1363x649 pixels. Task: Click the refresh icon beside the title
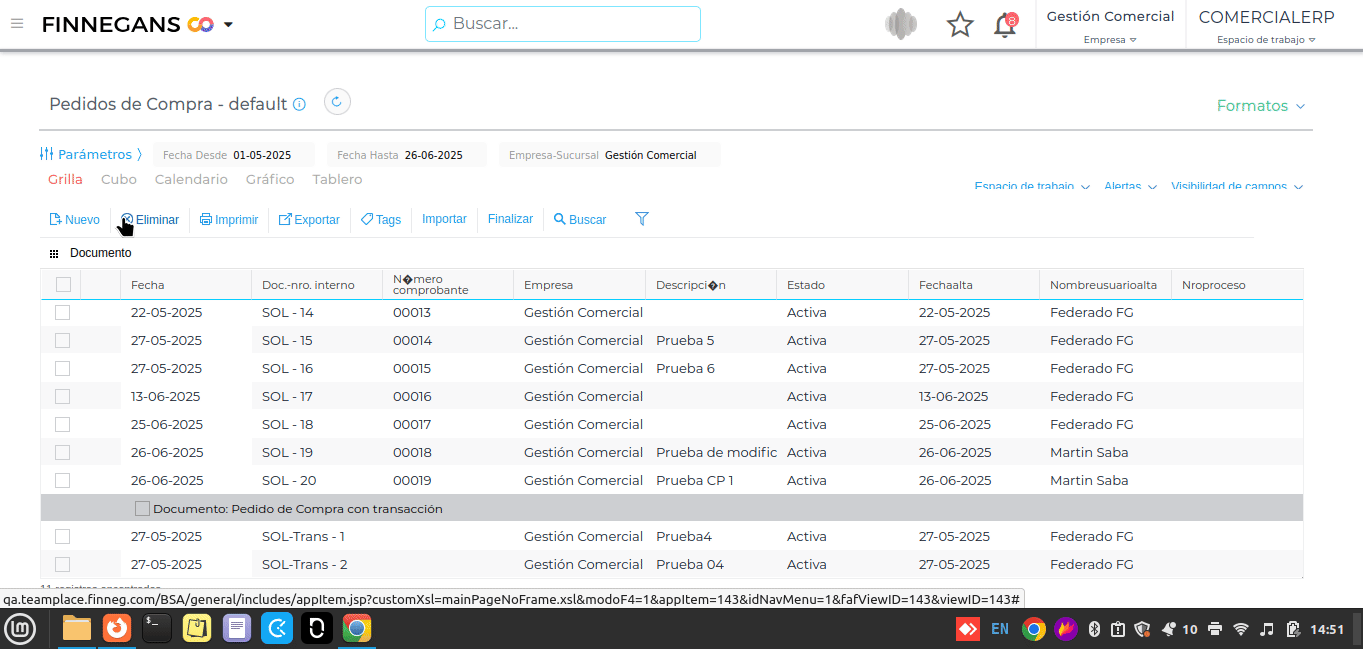337,102
